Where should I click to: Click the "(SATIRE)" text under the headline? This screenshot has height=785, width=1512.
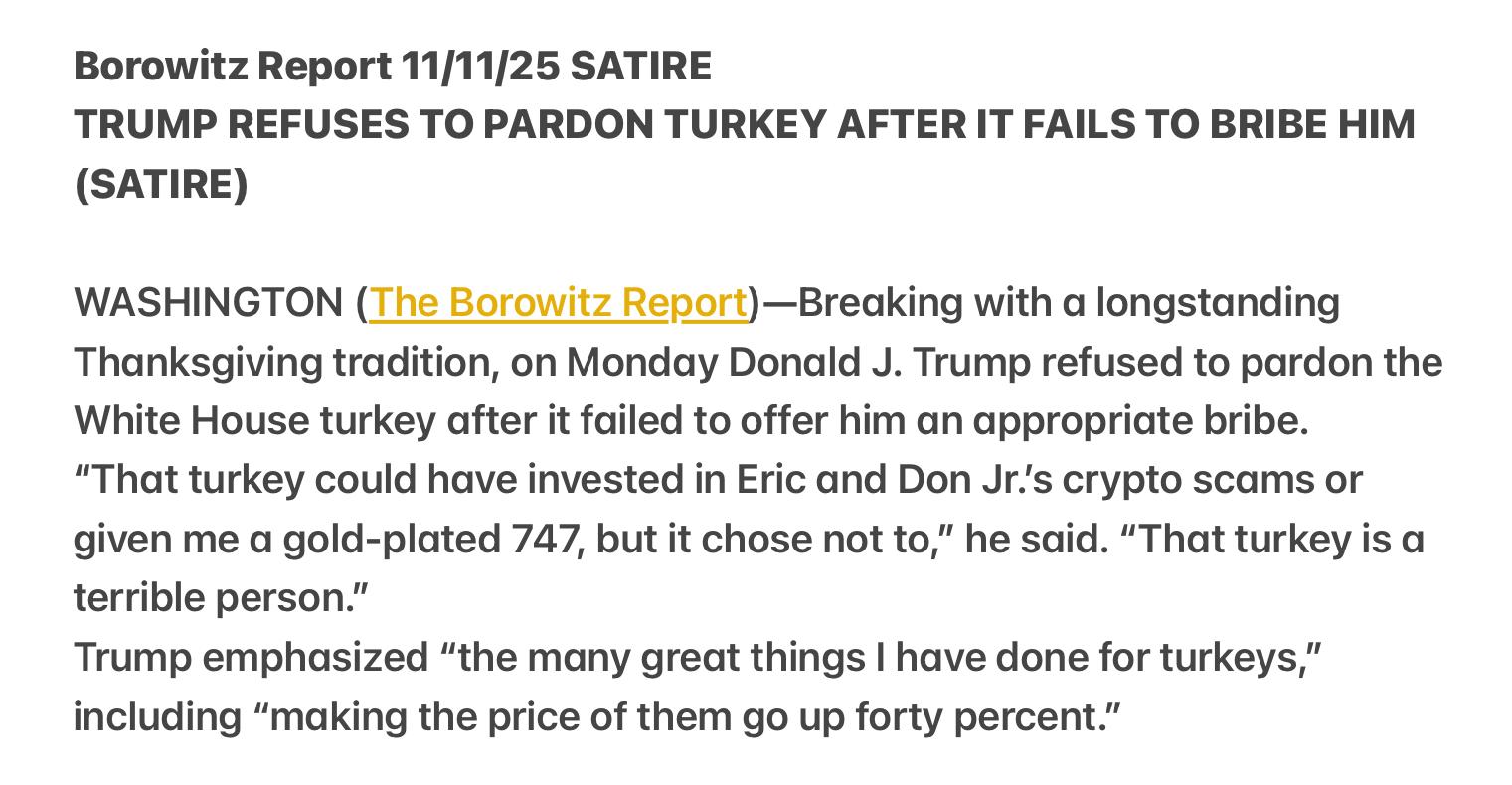click(161, 184)
